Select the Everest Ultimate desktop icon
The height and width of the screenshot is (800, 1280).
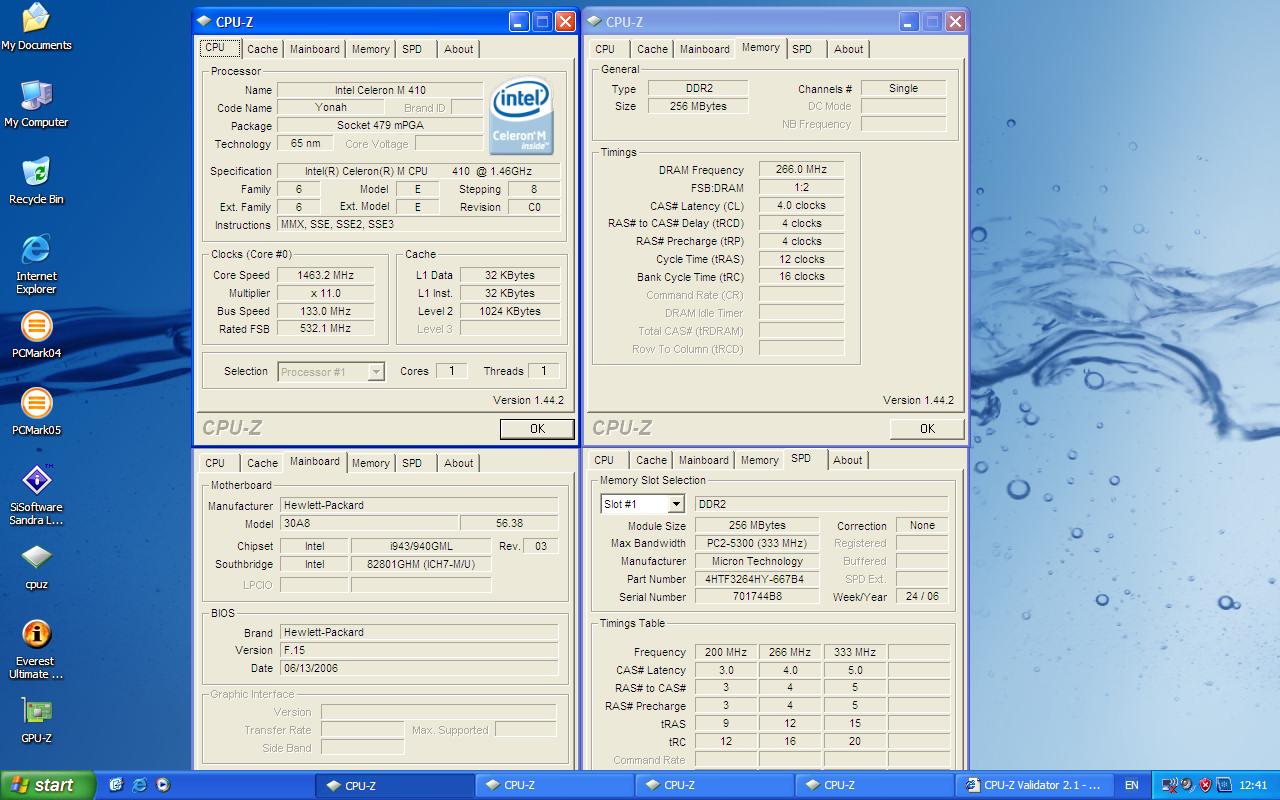click(x=36, y=649)
